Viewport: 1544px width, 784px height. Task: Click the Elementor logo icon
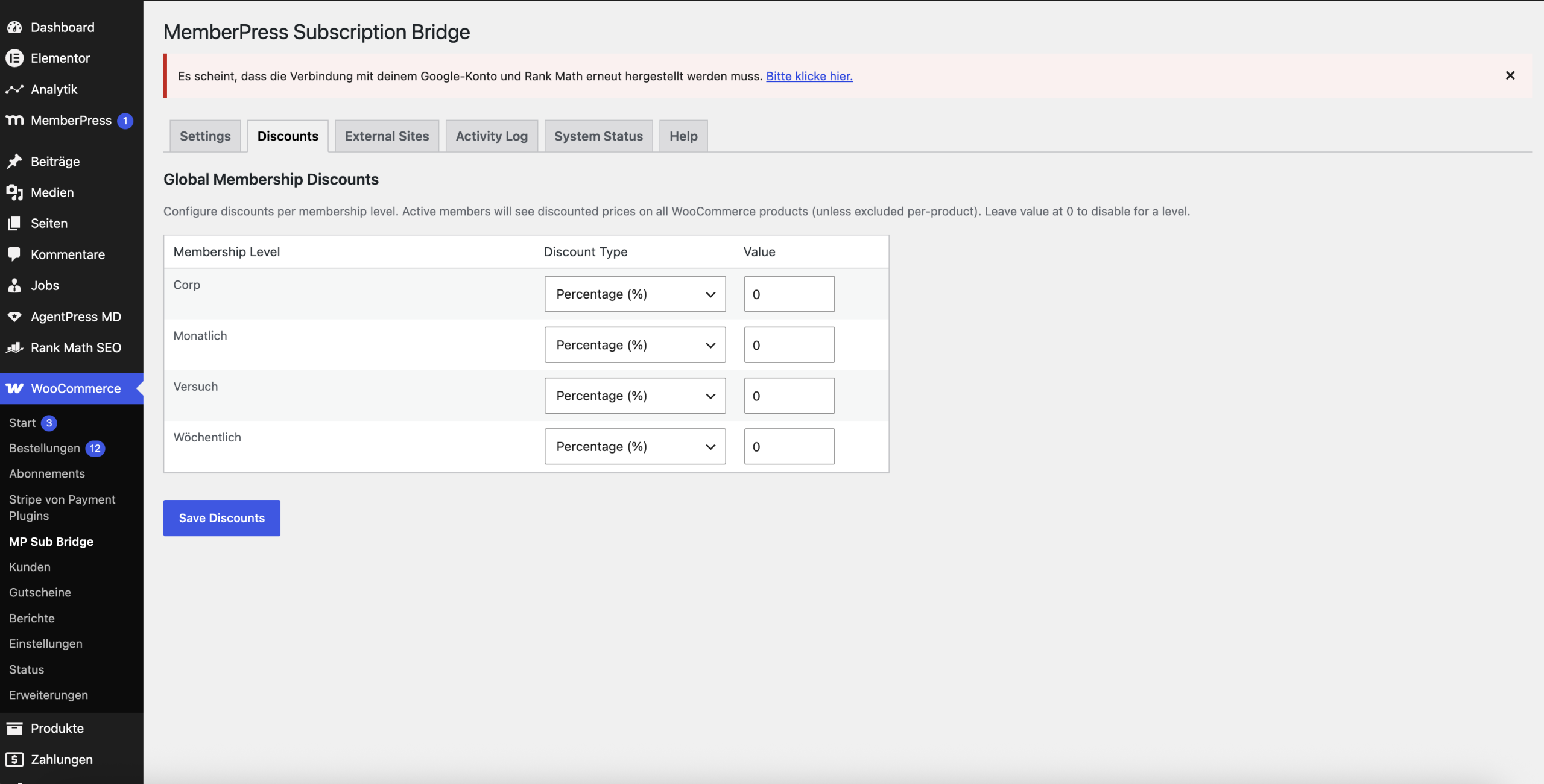click(x=14, y=58)
